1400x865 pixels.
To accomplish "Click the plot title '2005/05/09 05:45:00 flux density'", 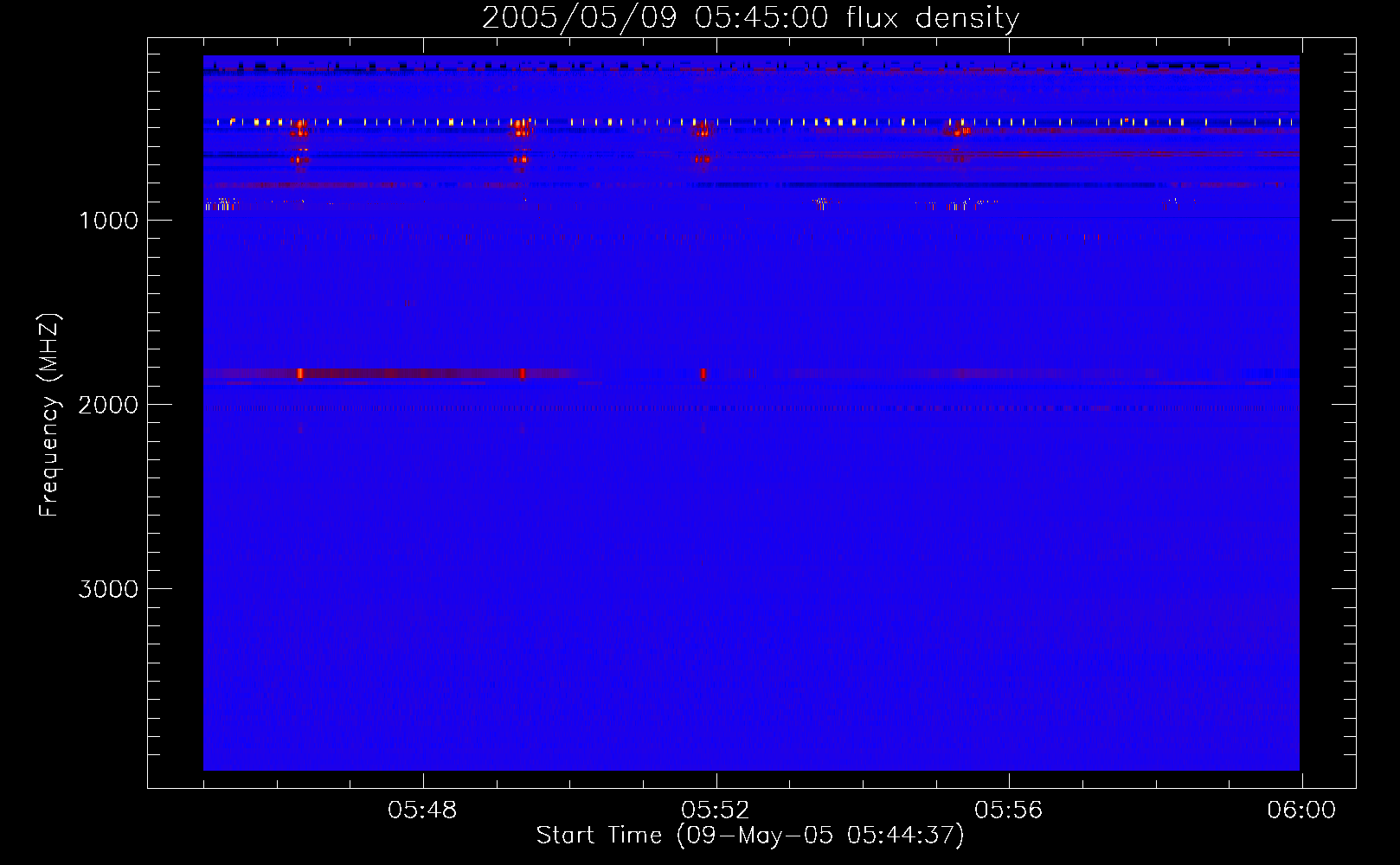I will click(x=750, y=18).
